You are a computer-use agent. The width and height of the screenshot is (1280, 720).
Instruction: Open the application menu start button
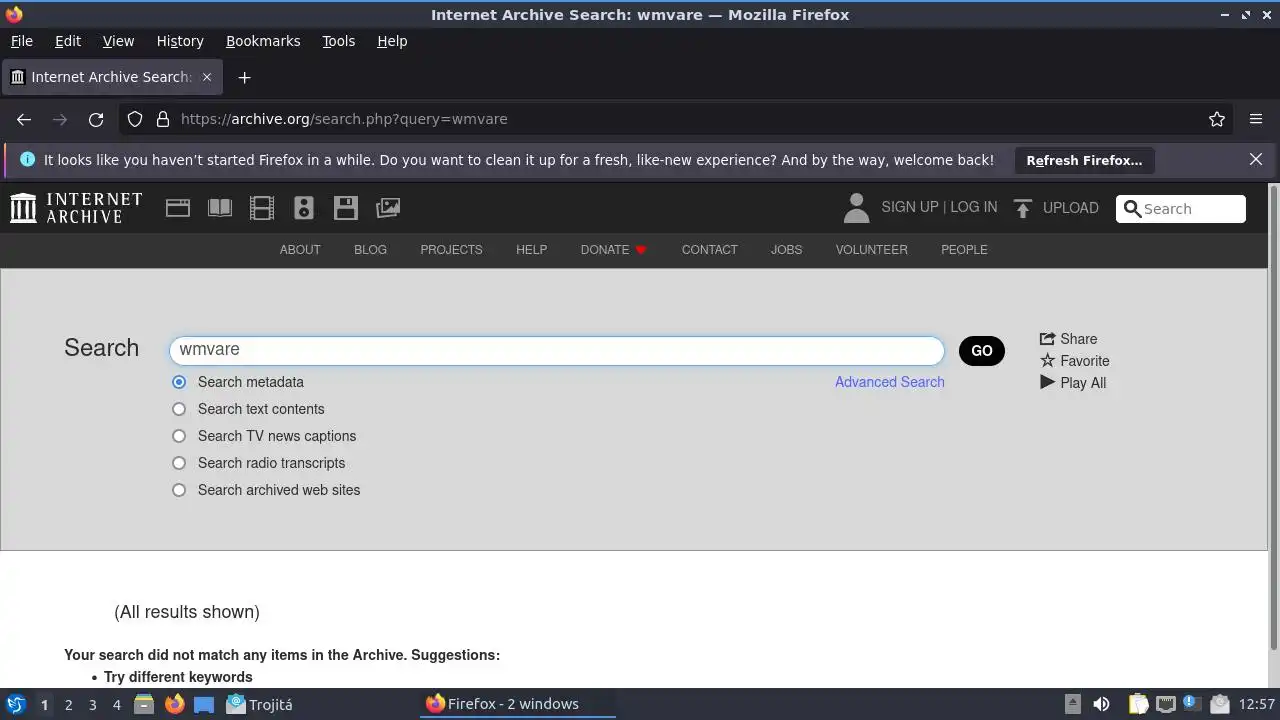coord(15,704)
